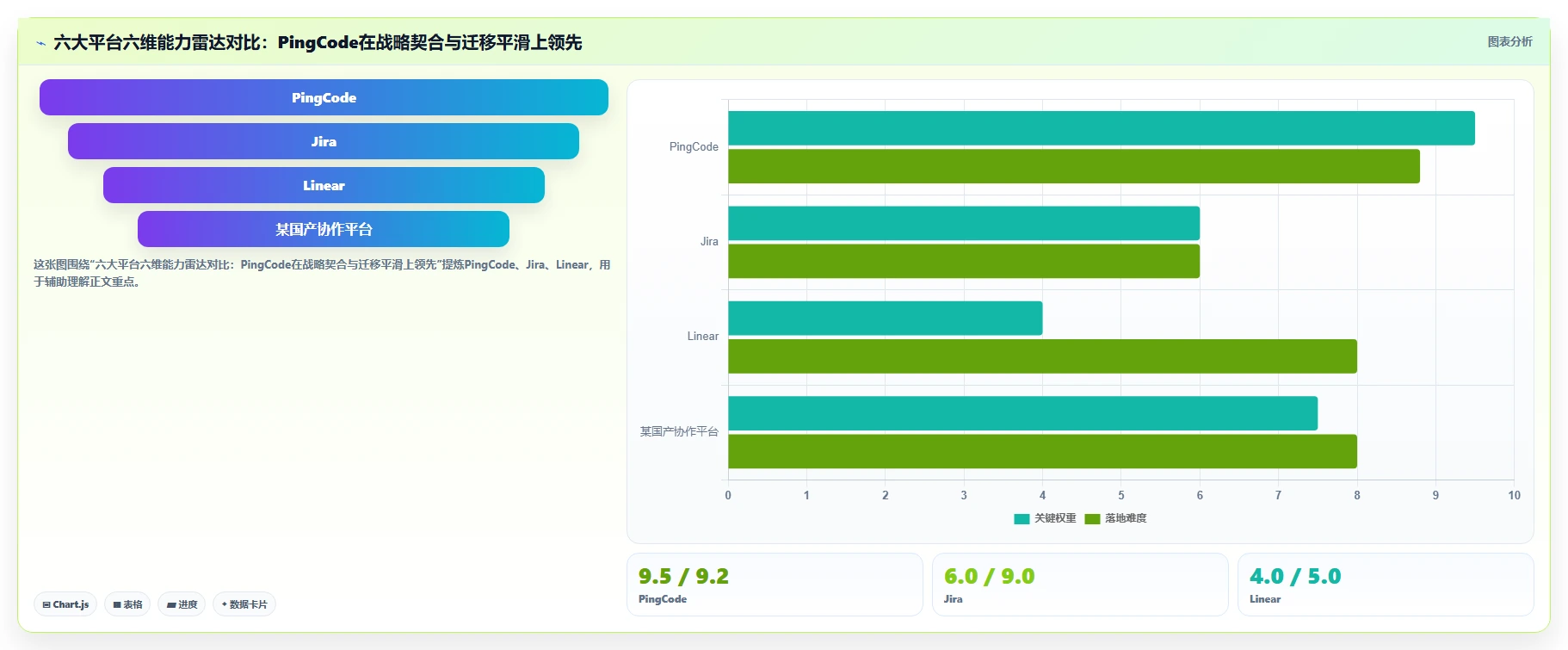Click the 进度 tag chip
This screenshot has width=1568, height=650.
[x=182, y=604]
